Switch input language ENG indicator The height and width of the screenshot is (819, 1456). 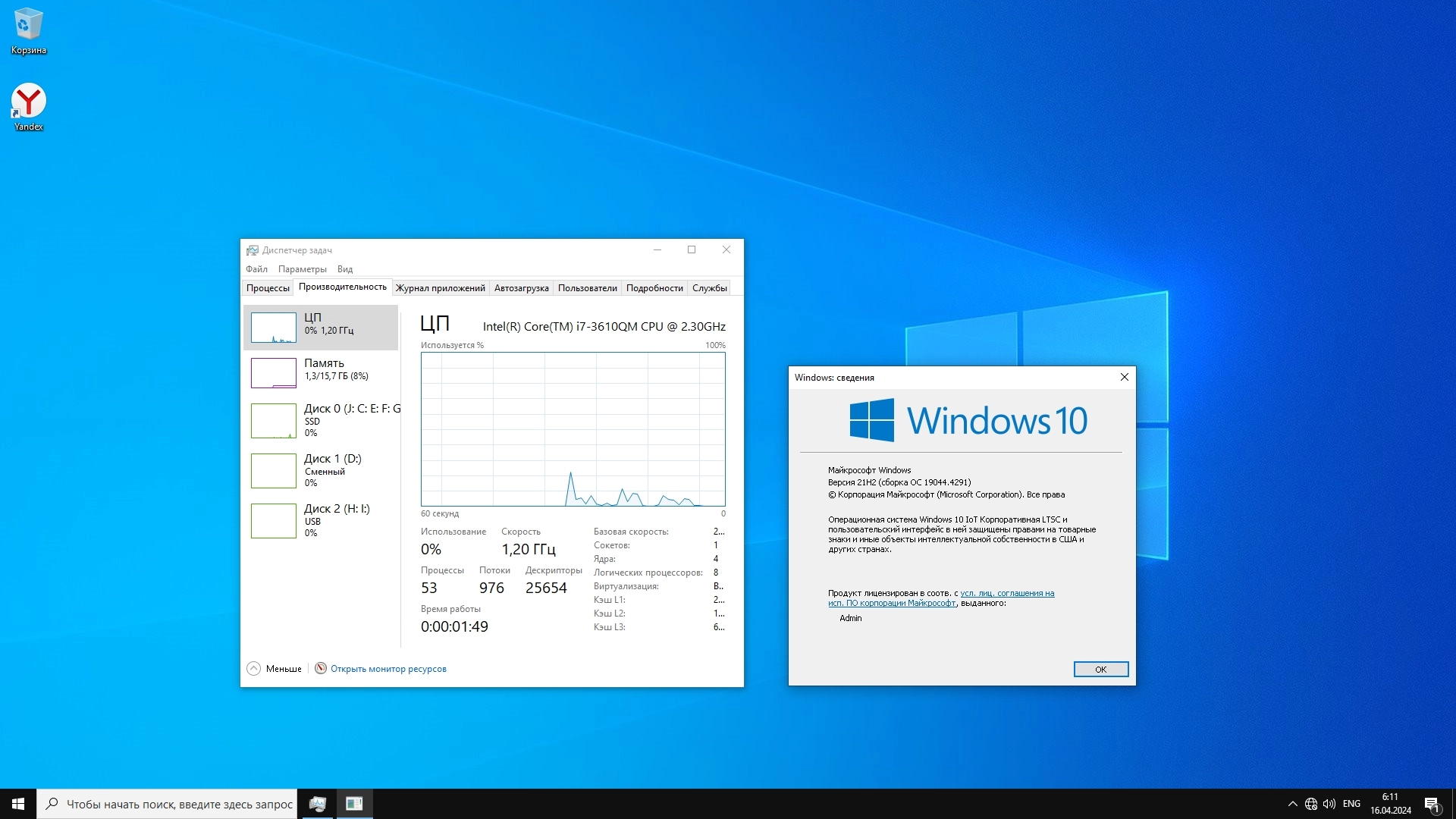pyautogui.click(x=1351, y=804)
